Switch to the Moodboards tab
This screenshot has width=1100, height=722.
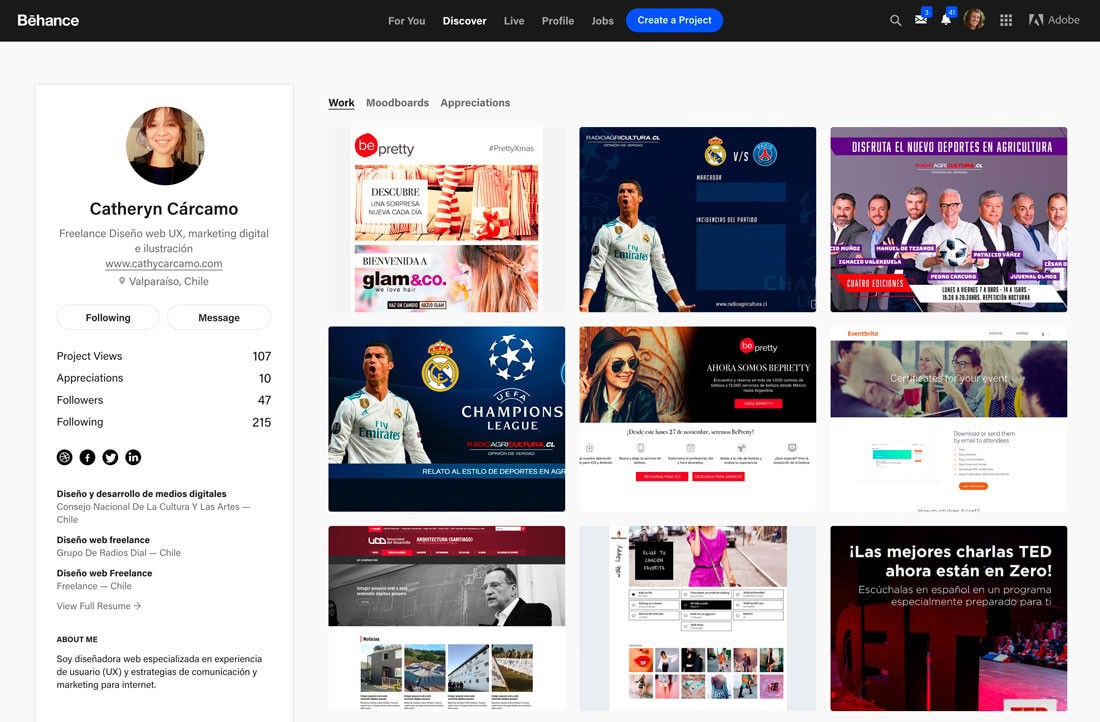[397, 103]
